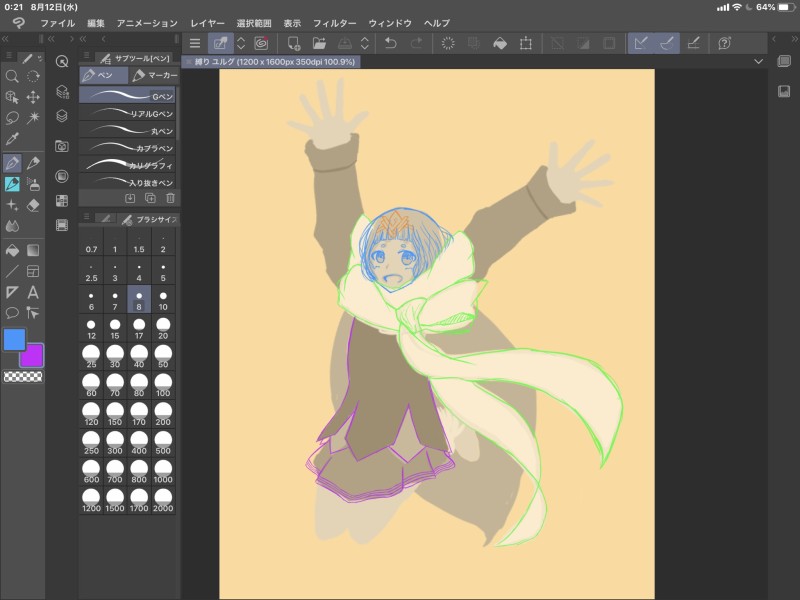Viewport: 800px width, 600px height.
Task: Click the Open file folder icon
Action: point(319,43)
